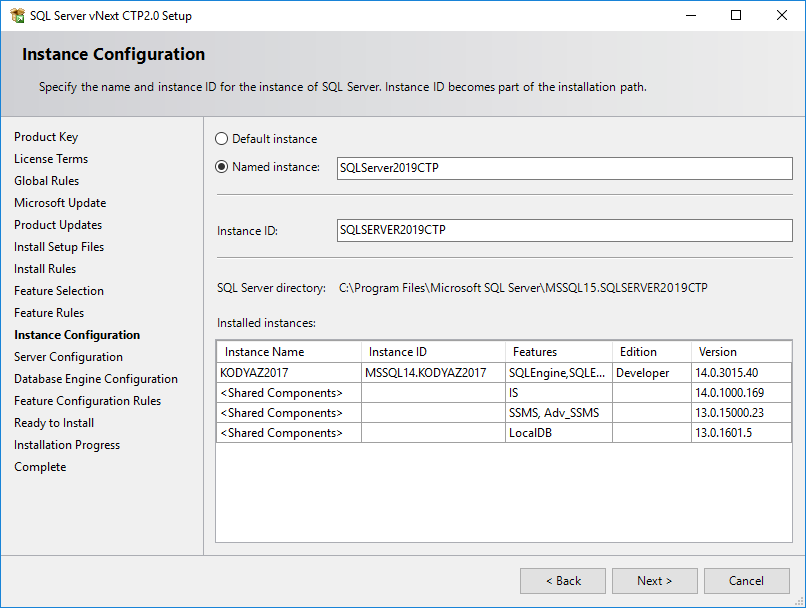Viewport: 806px width, 608px height.
Task: Cancel the setup wizard
Action: [746, 581]
